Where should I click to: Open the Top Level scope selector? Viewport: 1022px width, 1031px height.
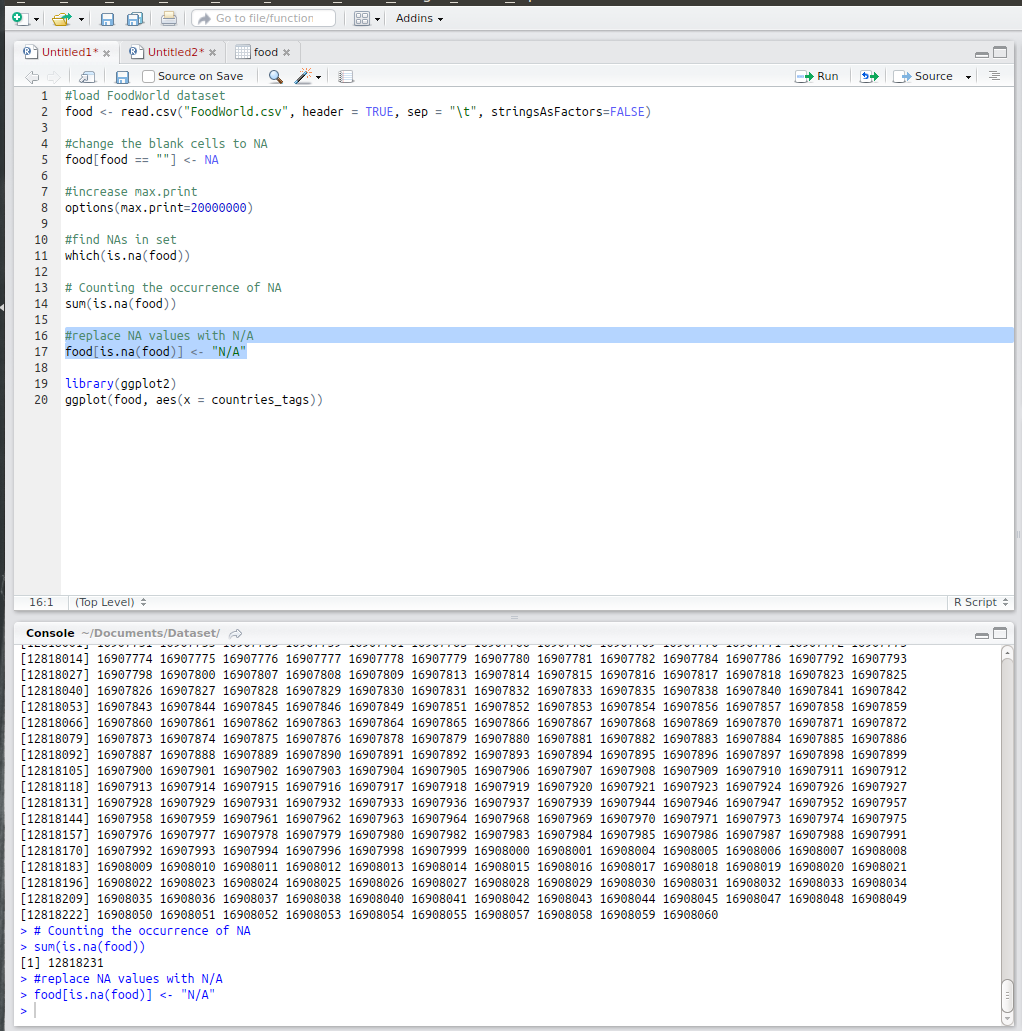[110, 602]
